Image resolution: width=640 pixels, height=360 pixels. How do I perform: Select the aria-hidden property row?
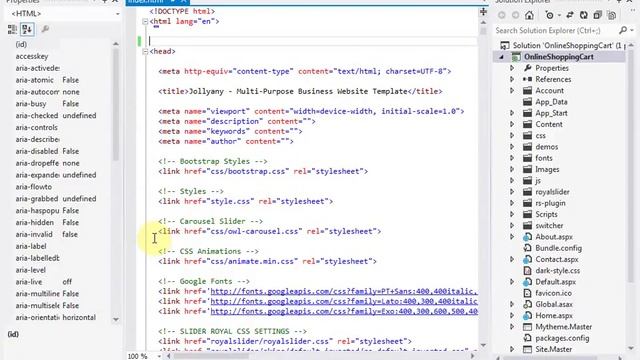[x=60, y=222]
